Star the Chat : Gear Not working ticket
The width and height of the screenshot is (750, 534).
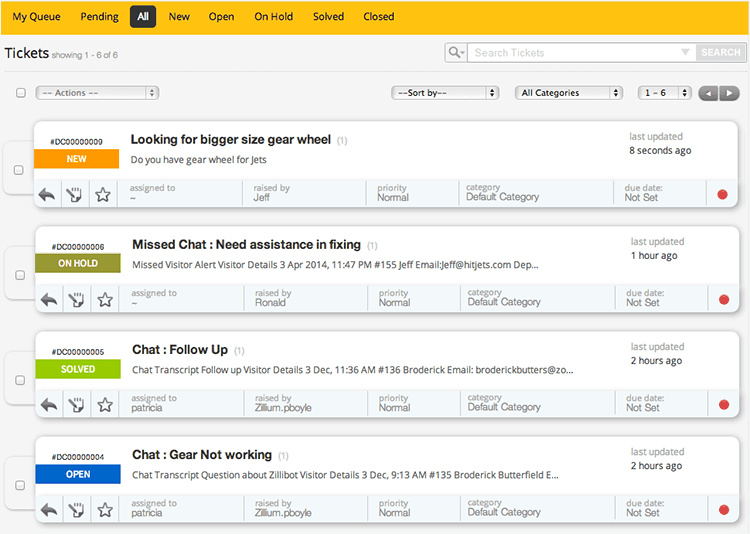click(x=103, y=510)
